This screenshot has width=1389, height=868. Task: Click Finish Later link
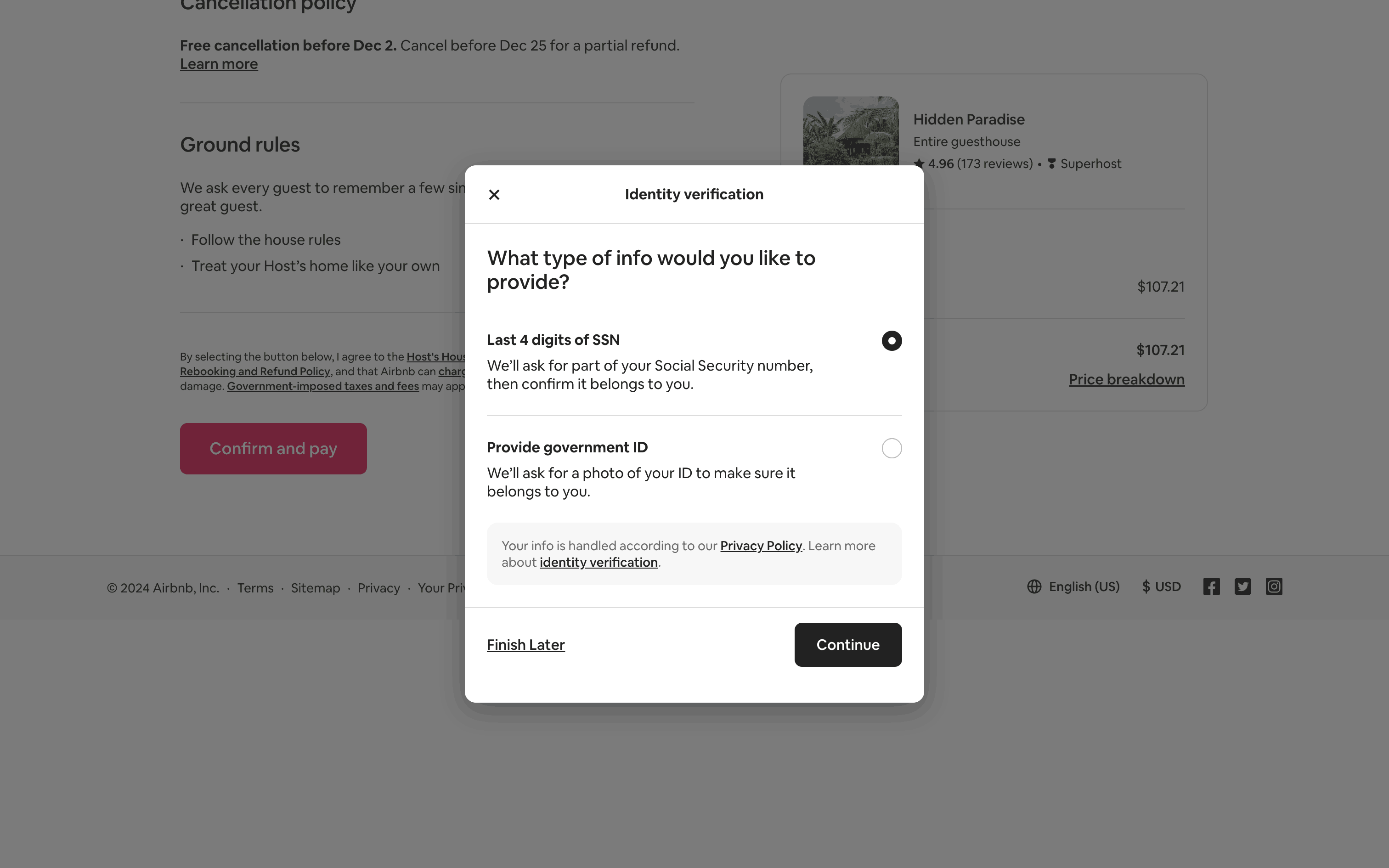[525, 645]
